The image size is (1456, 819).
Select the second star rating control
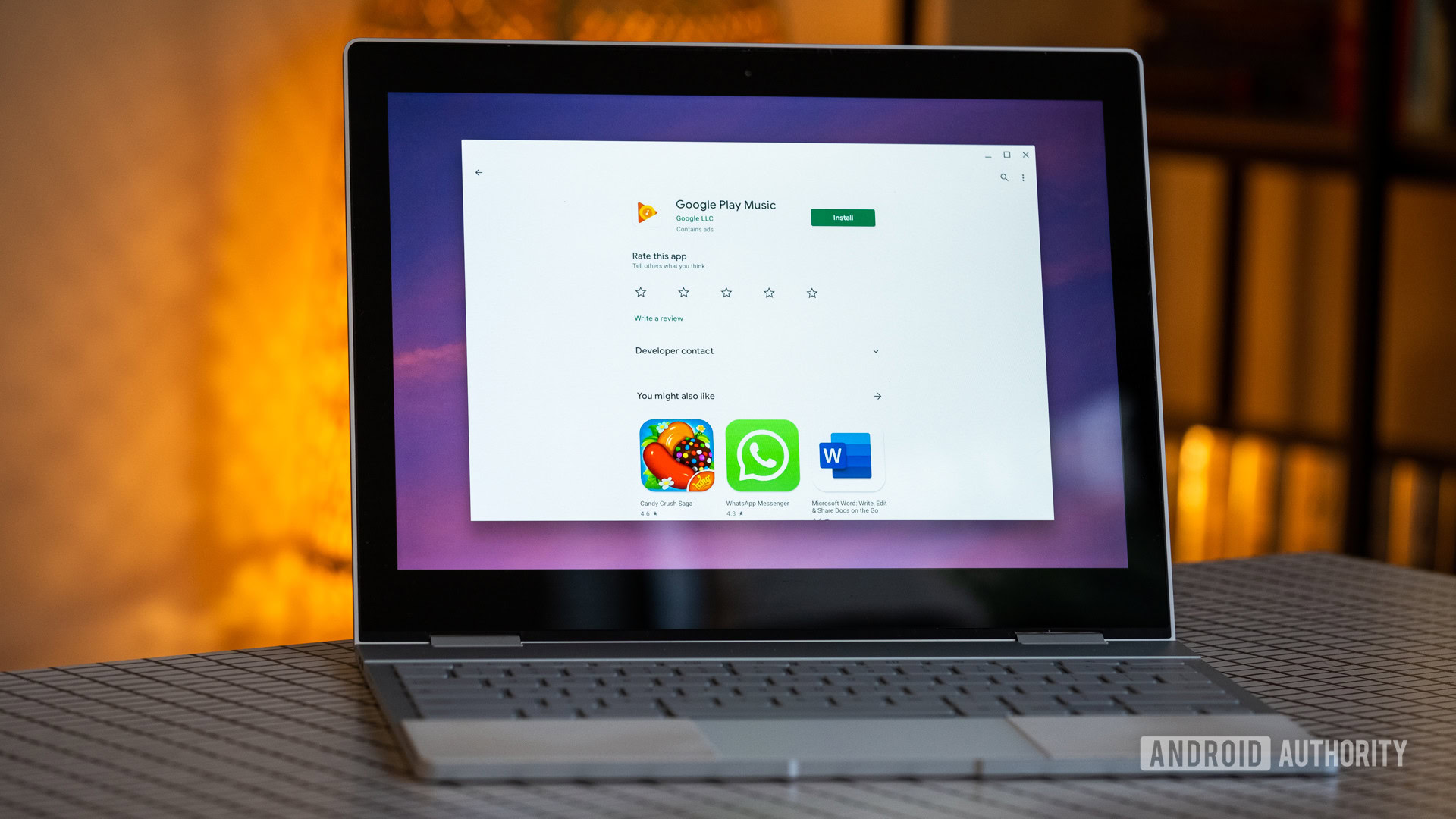[683, 292]
